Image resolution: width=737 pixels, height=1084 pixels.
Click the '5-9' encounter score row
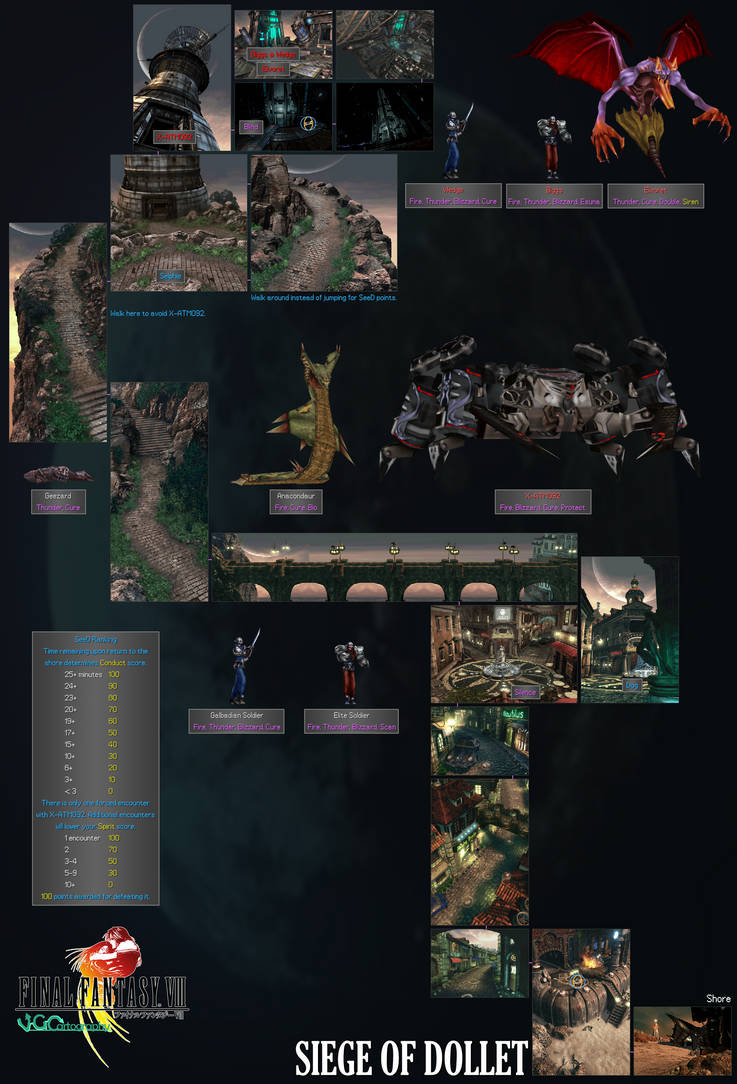(x=92, y=873)
